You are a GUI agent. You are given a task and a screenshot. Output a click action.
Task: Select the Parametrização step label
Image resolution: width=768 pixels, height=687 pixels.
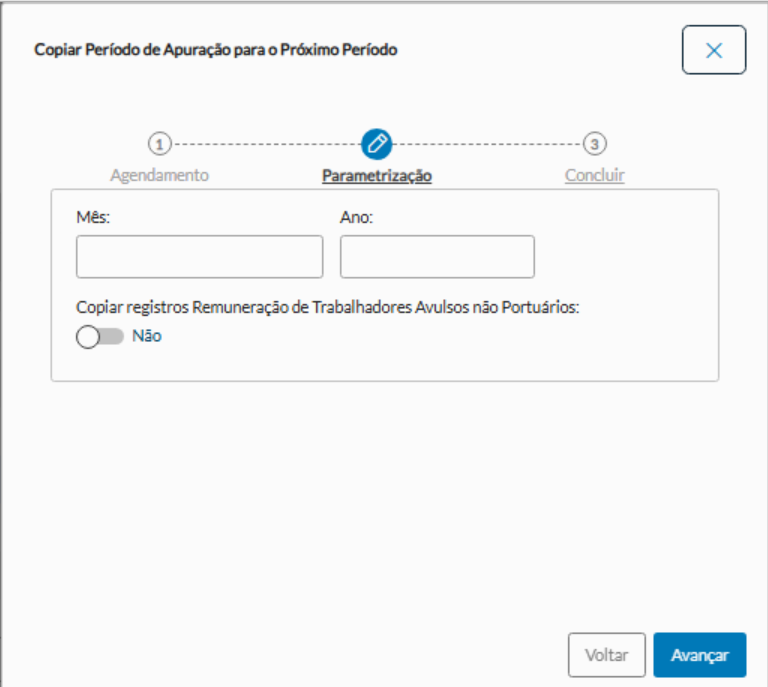click(x=377, y=176)
